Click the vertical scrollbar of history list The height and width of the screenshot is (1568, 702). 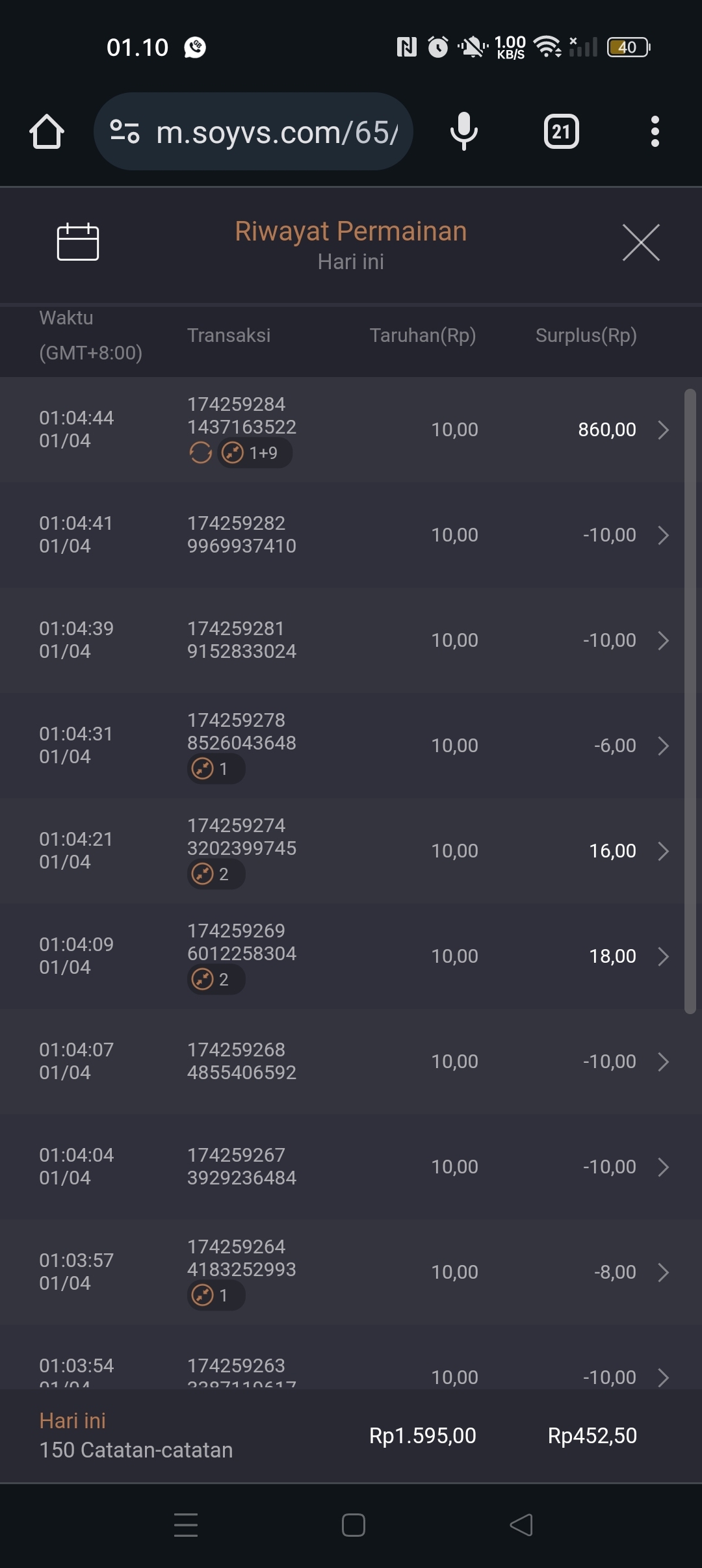click(x=690, y=701)
